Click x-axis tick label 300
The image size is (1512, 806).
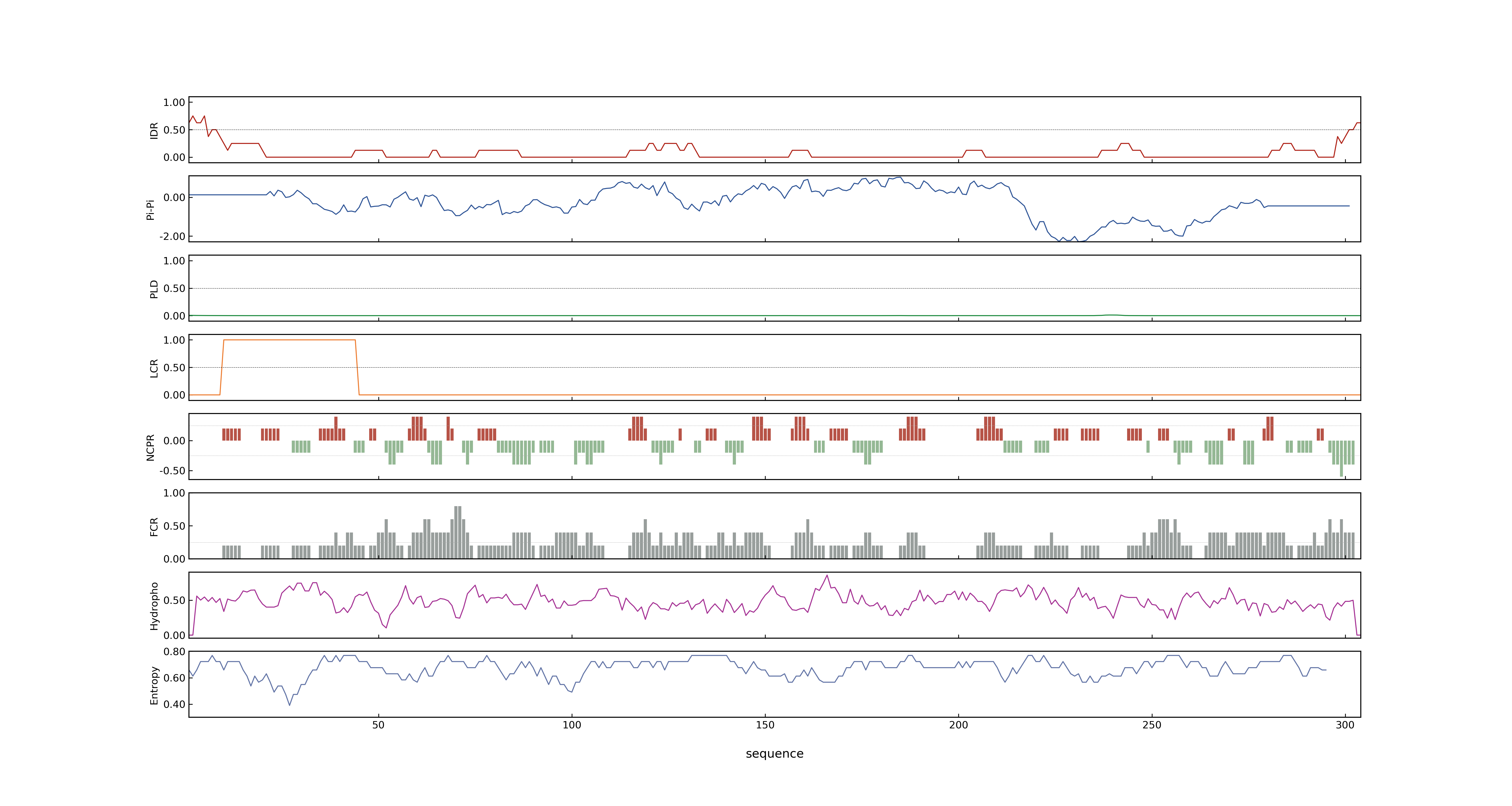click(1345, 725)
